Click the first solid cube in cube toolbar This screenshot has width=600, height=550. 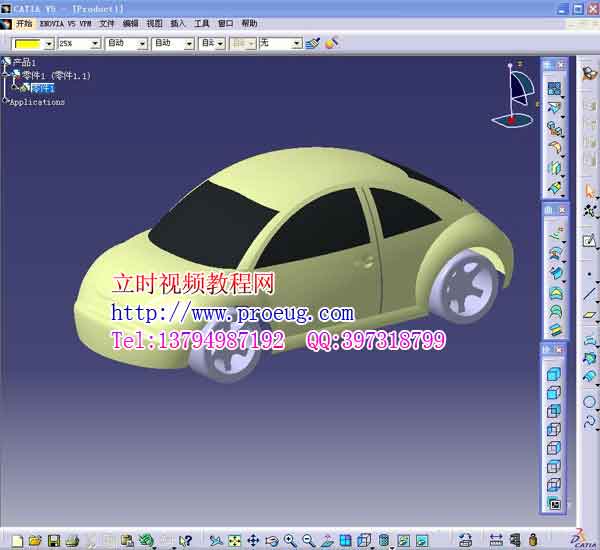(553, 374)
